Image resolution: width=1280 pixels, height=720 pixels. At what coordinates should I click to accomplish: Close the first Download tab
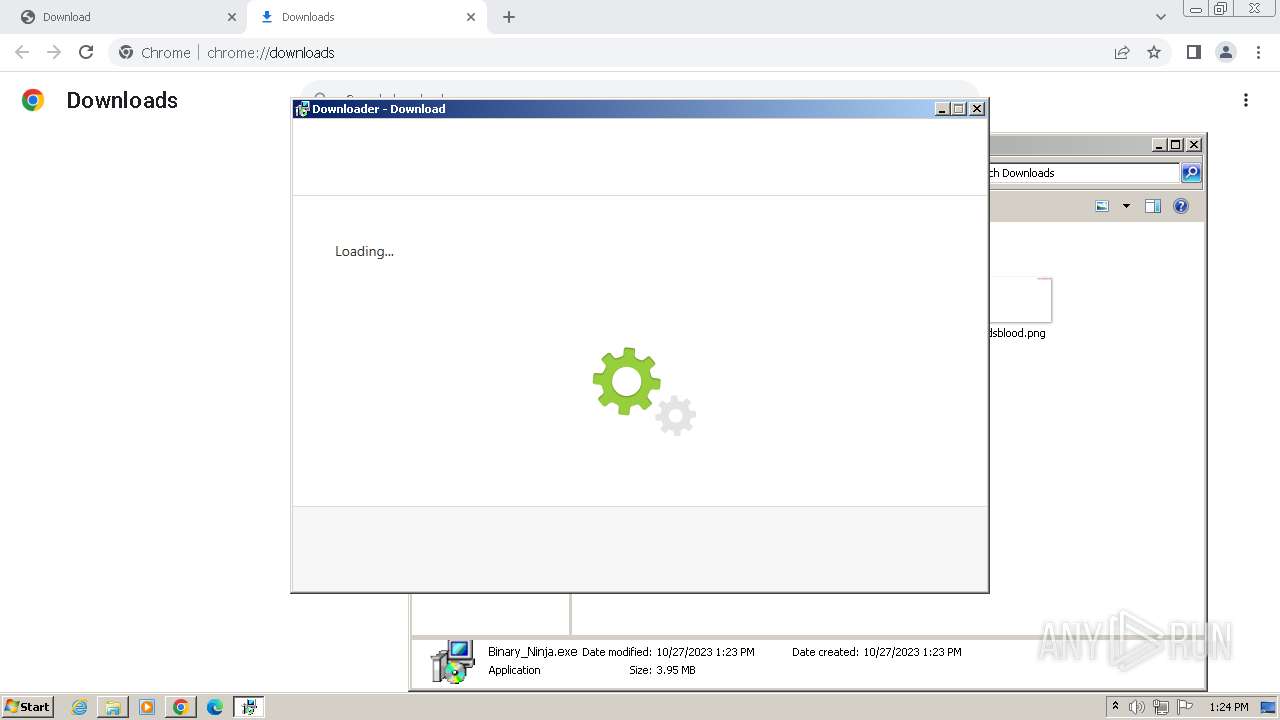coord(232,17)
